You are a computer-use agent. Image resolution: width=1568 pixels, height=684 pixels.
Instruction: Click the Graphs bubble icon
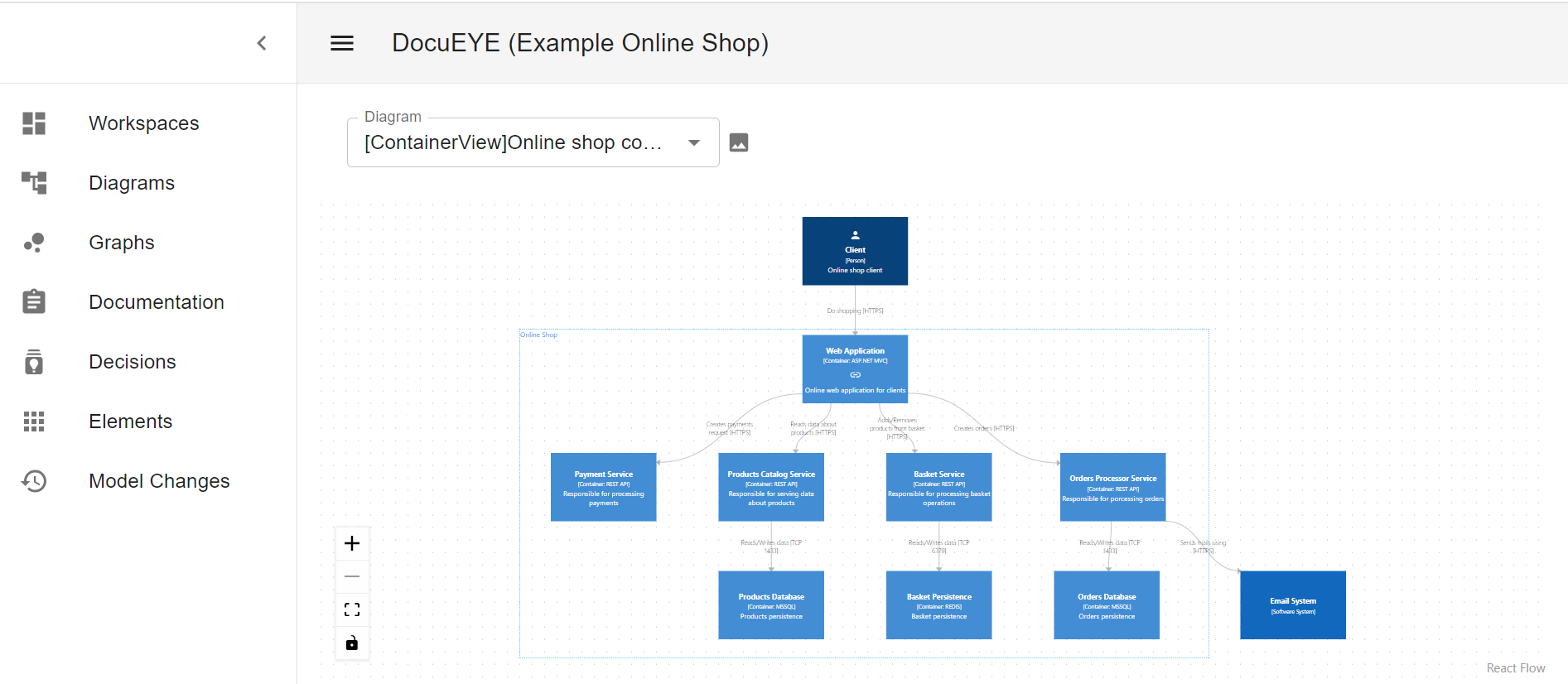point(34,243)
